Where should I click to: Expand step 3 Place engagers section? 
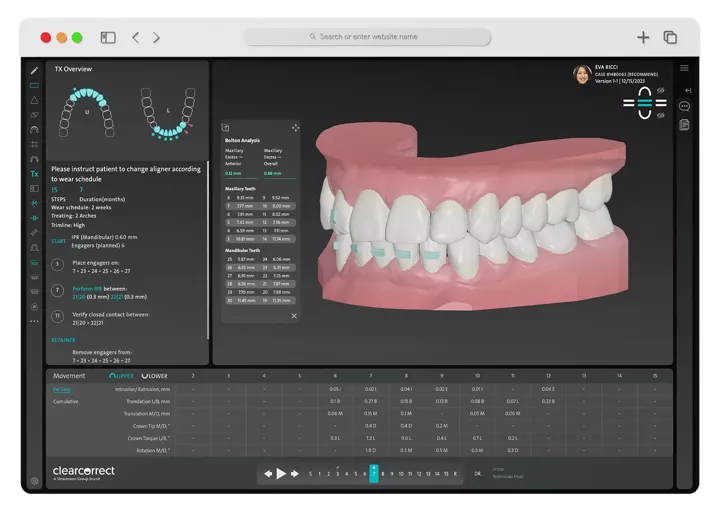(x=58, y=264)
